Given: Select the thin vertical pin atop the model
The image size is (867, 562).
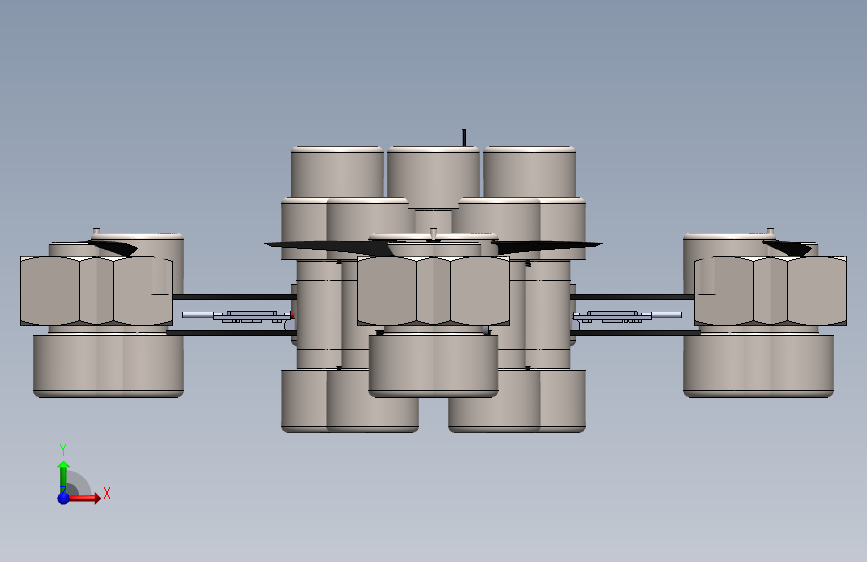Looking at the screenshot, I should pyautogui.click(x=464, y=138).
